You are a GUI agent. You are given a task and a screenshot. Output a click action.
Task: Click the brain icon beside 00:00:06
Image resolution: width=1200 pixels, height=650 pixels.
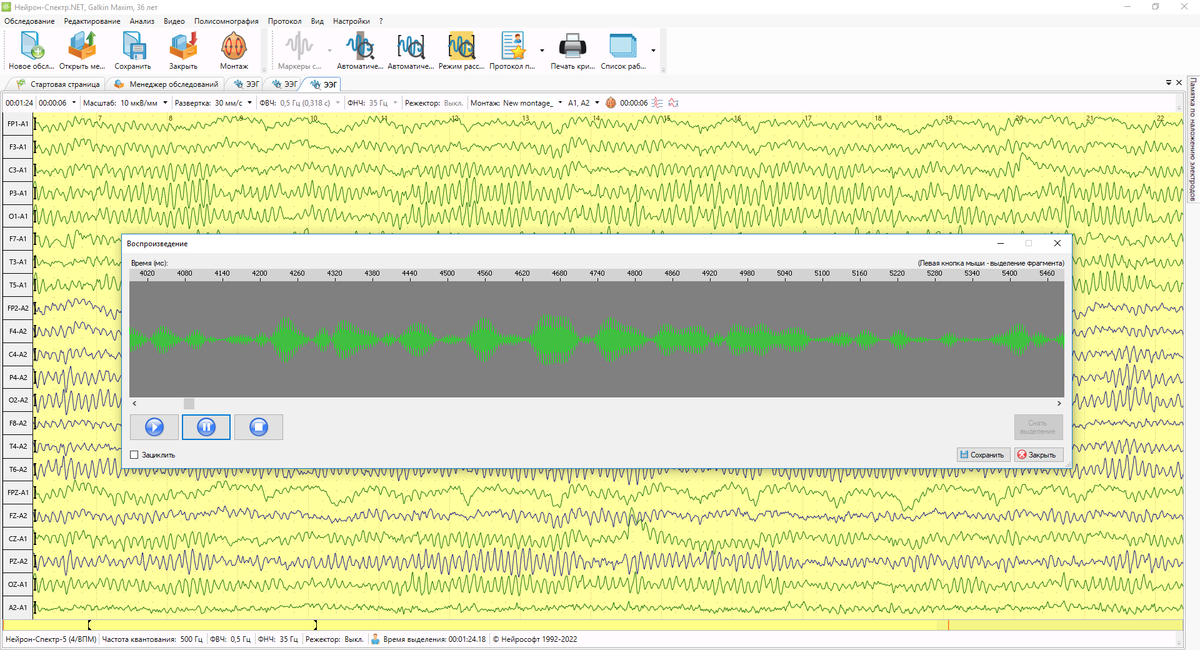click(x=611, y=102)
